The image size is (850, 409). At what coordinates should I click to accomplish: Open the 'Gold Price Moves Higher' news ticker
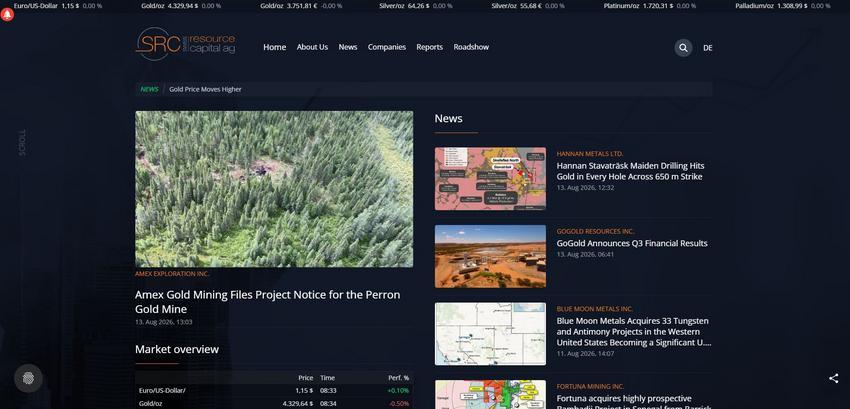point(205,90)
